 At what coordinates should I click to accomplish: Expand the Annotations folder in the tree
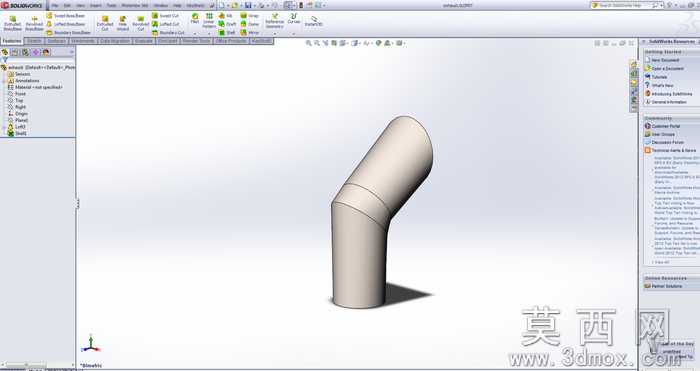click(4, 81)
